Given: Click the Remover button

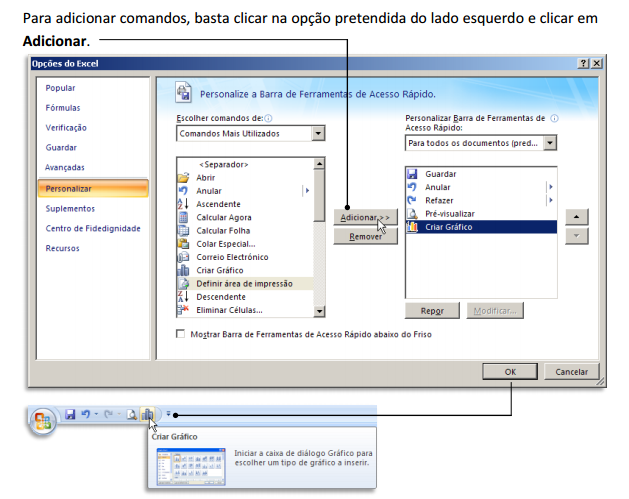Looking at the screenshot, I should pyautogui.click(x=365, y=237).
